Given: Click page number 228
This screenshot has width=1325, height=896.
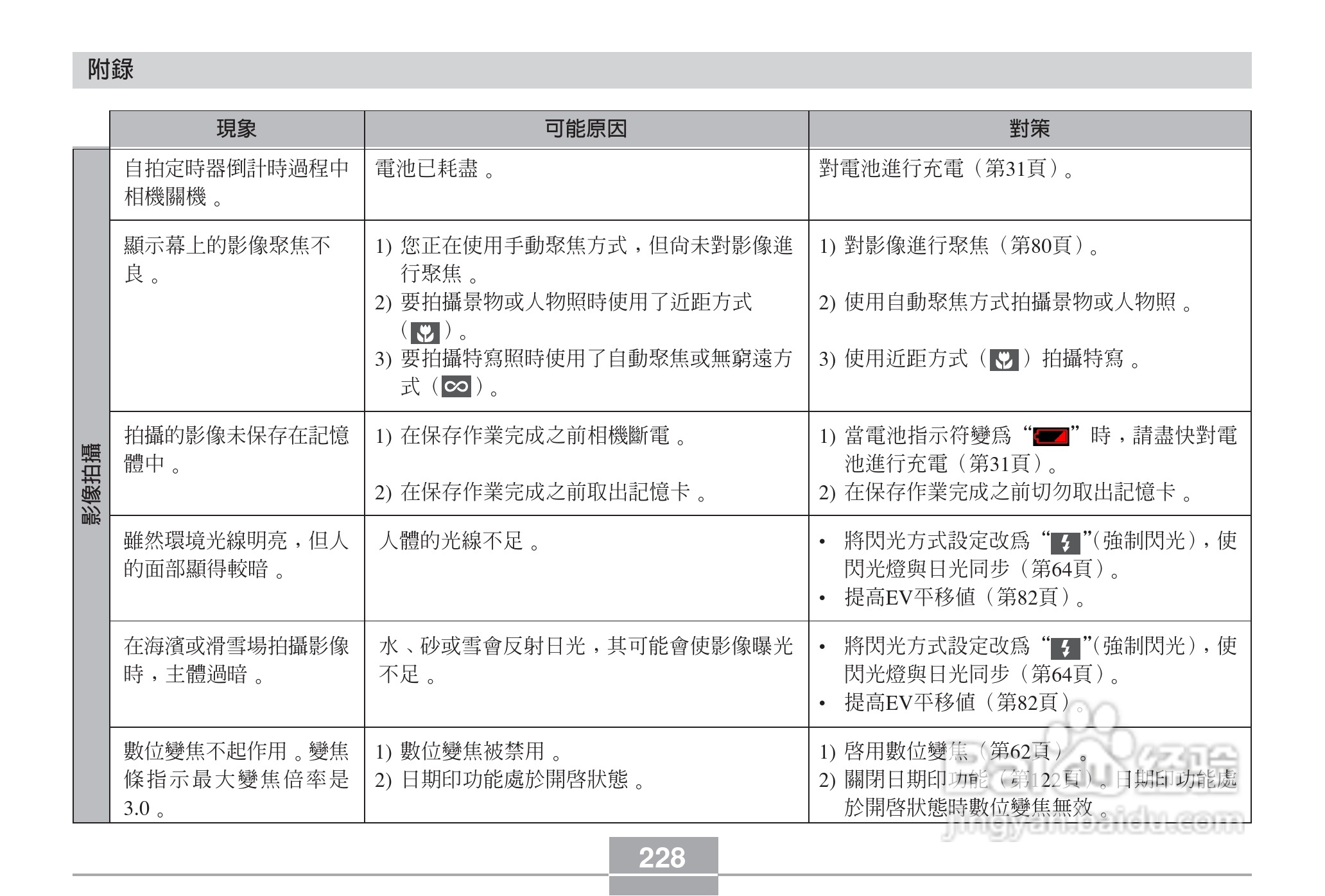Looking at the screenshot, I should (x=662, y=857).
